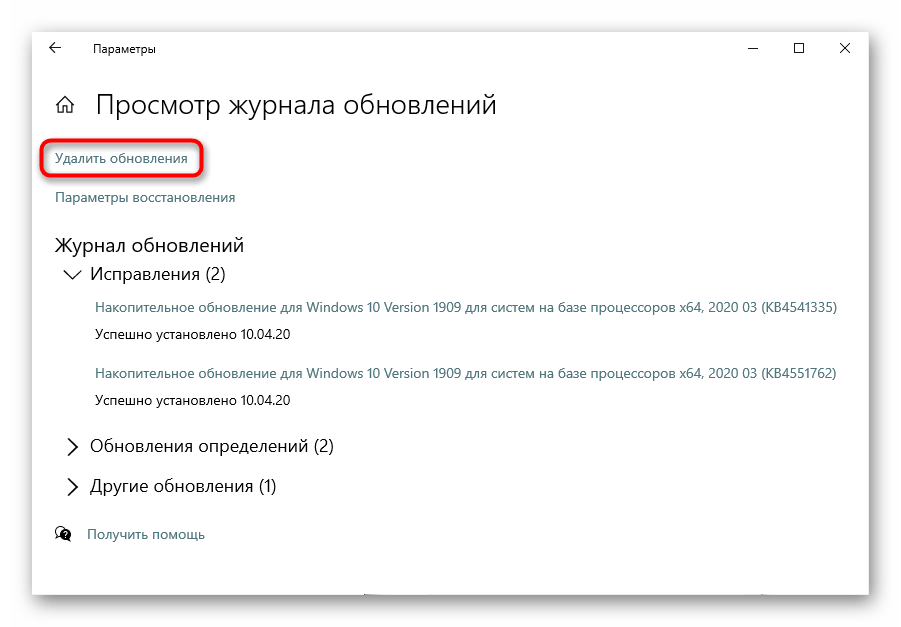Click the back arrow in the title bar
The width and height of the screenshot is (901, 627).
55,48
